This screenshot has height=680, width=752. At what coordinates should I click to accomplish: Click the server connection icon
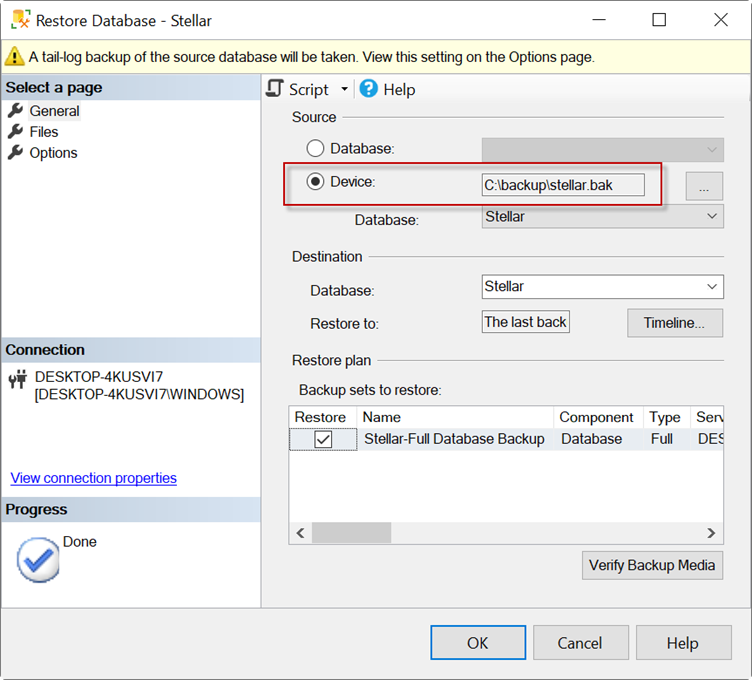(x=17, y=378)
